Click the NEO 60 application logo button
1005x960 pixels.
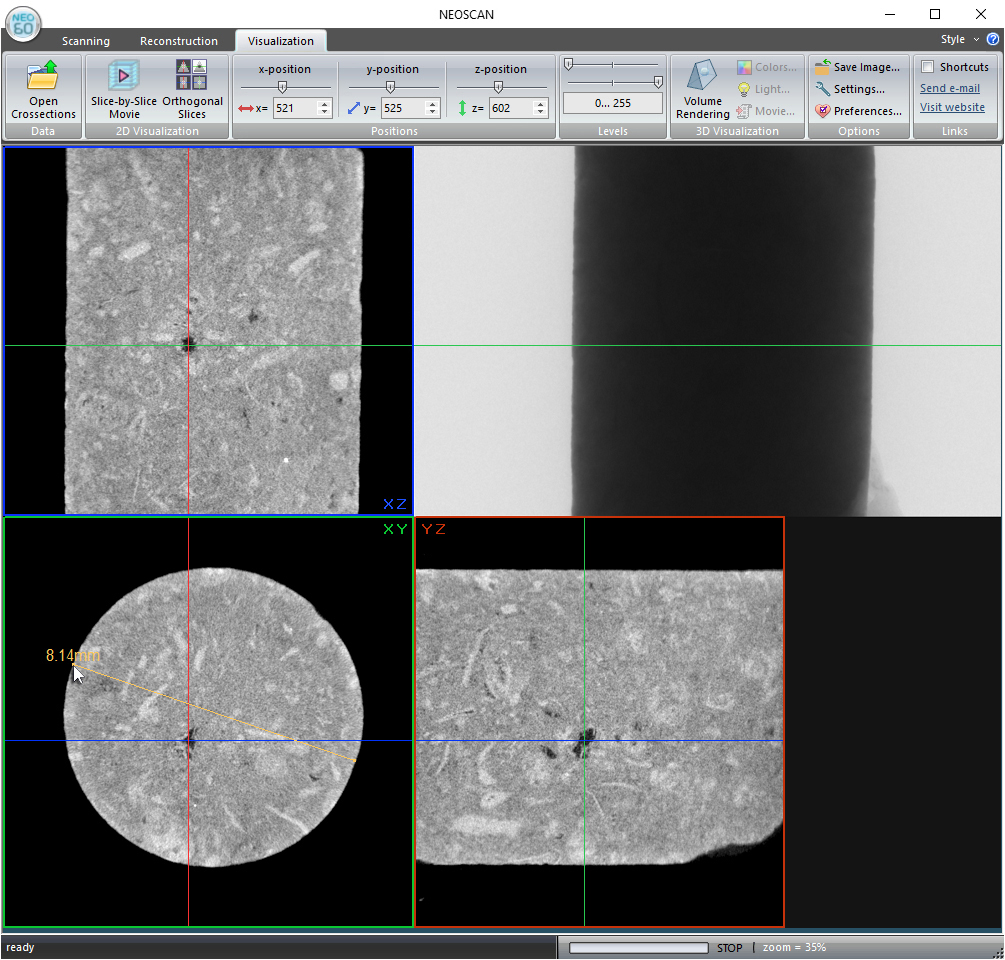[23, 26]
